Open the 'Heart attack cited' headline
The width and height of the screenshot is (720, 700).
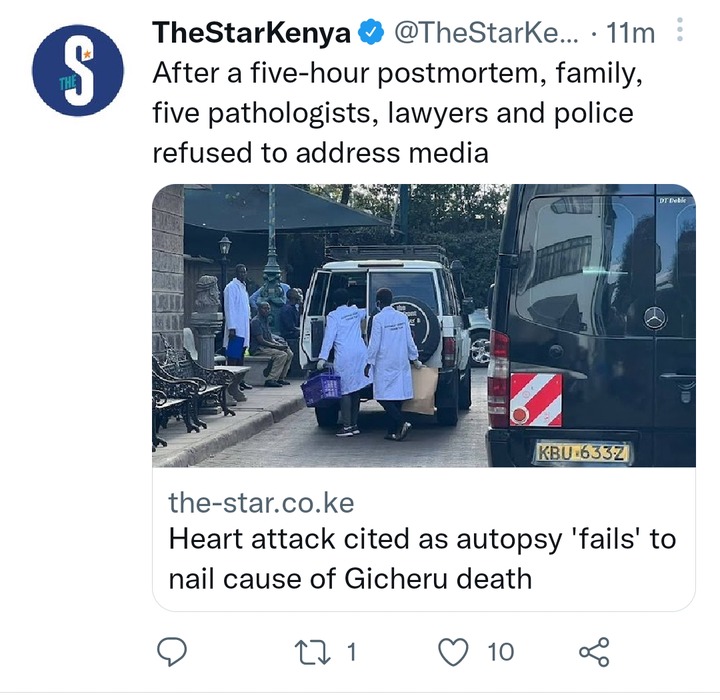pos(422,558)
